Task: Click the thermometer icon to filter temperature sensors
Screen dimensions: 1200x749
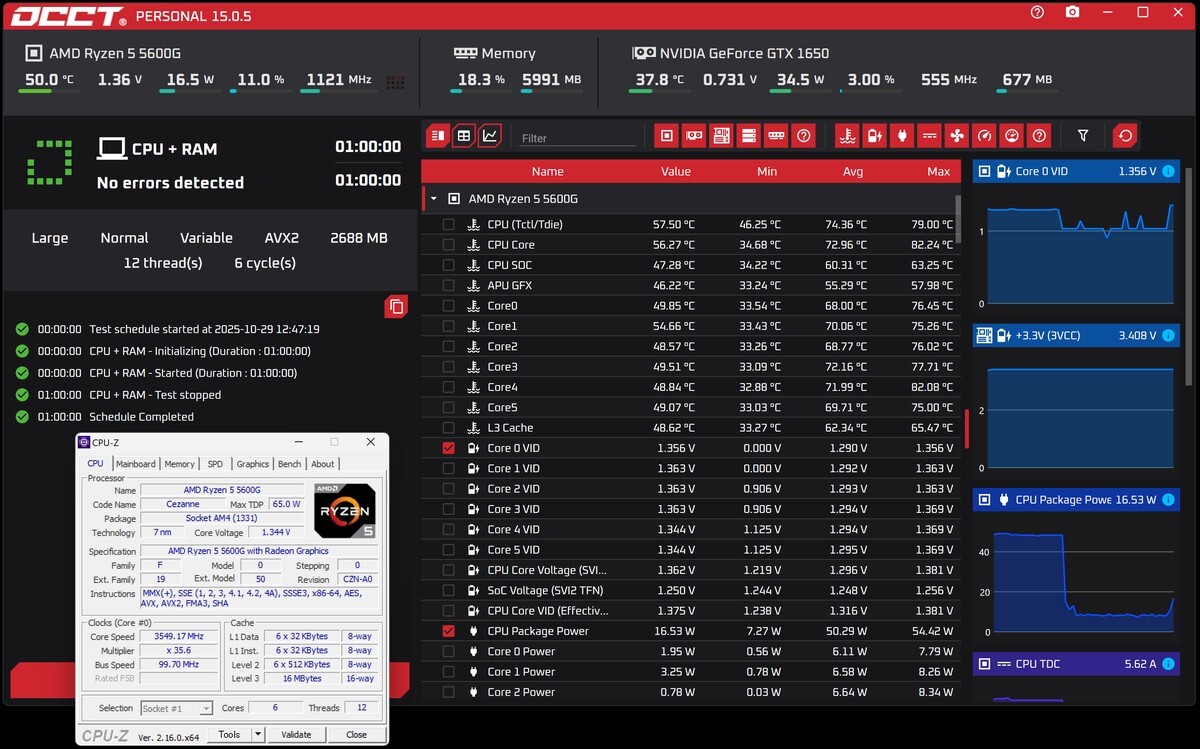Action: coord(847,135)
